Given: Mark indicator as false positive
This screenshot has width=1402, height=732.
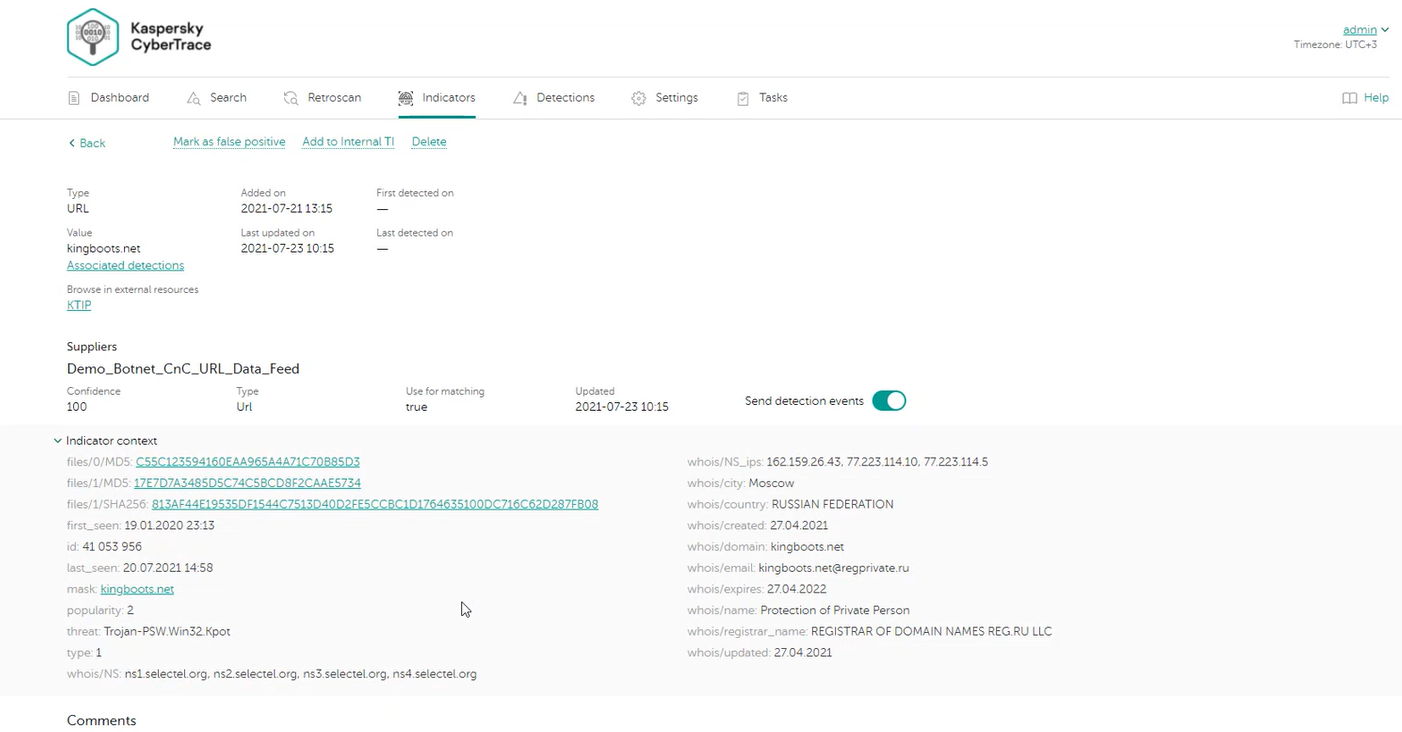Looking at the screenshot, I should [229, 142].
